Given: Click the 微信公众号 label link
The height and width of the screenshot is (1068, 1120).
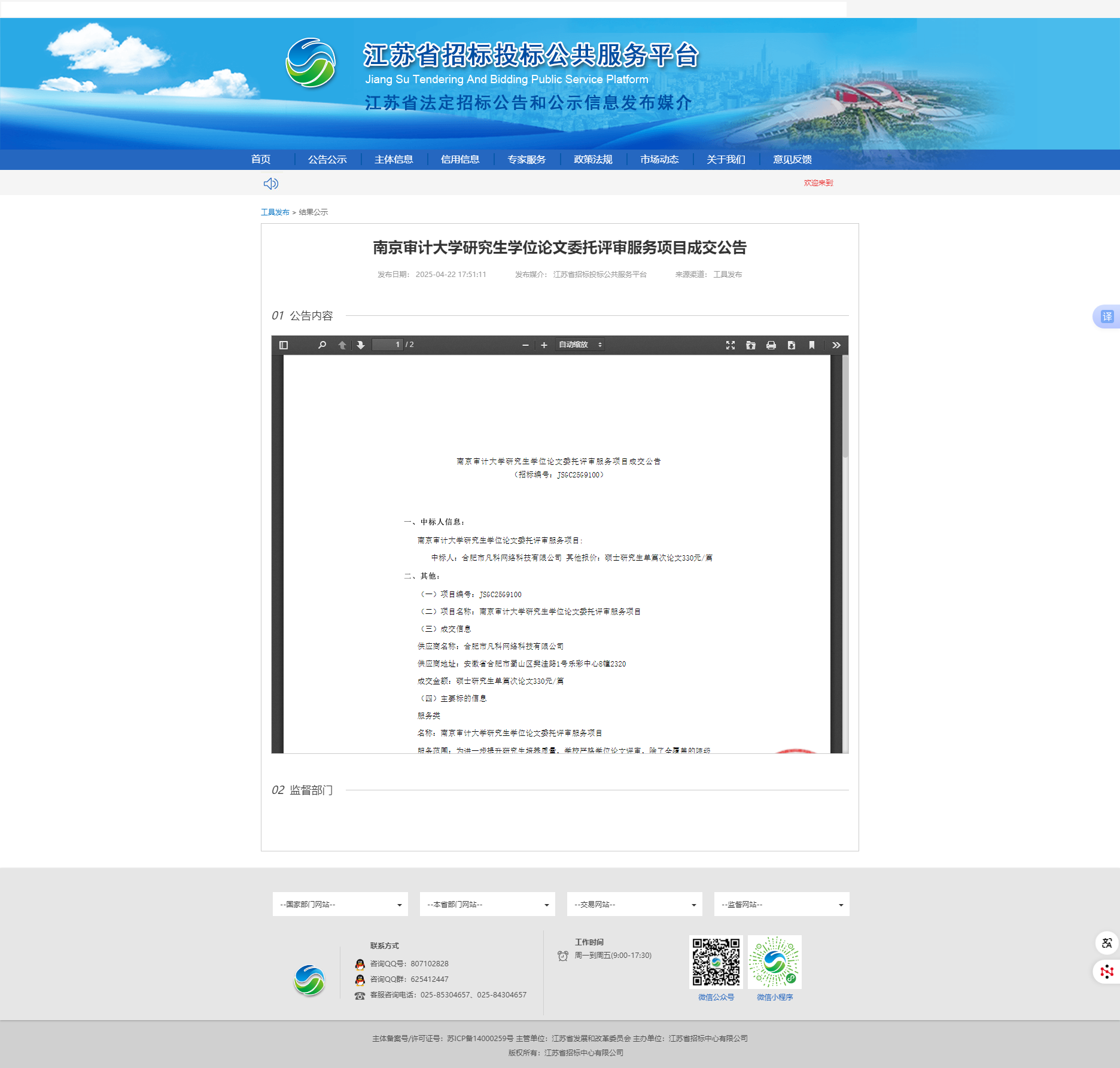Looking at the screenshot, I should point(716,997).
